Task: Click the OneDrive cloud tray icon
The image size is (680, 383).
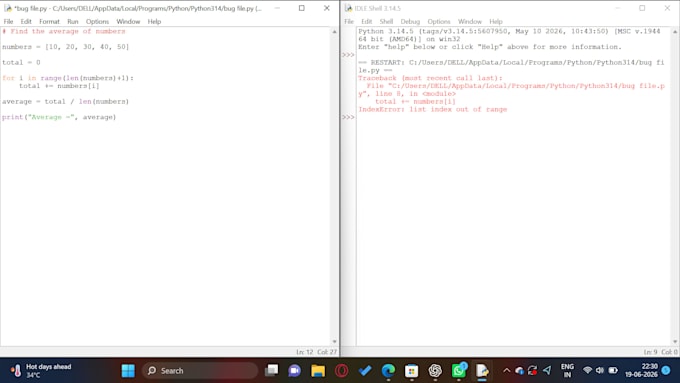Action: (519, 370)
